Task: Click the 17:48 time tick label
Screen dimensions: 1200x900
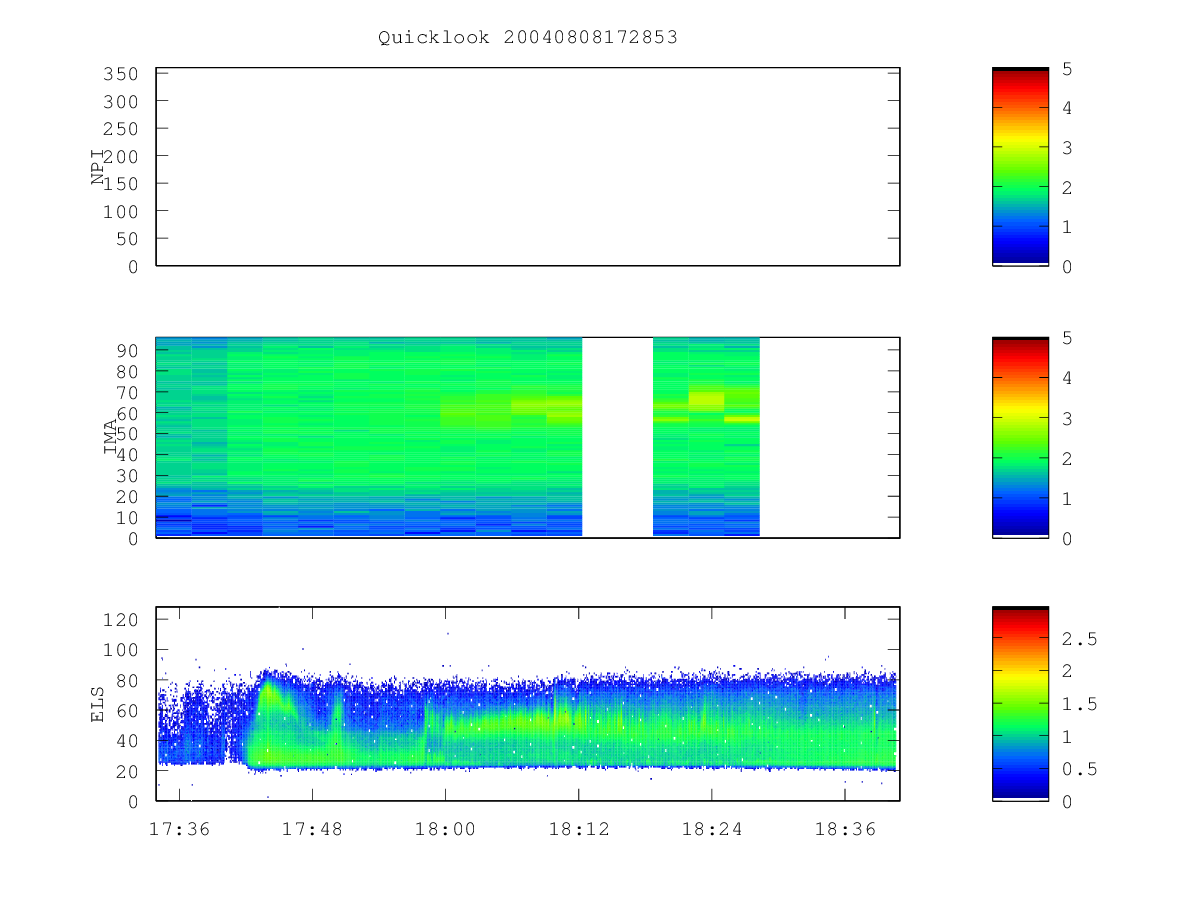Action: click(312, 828)
